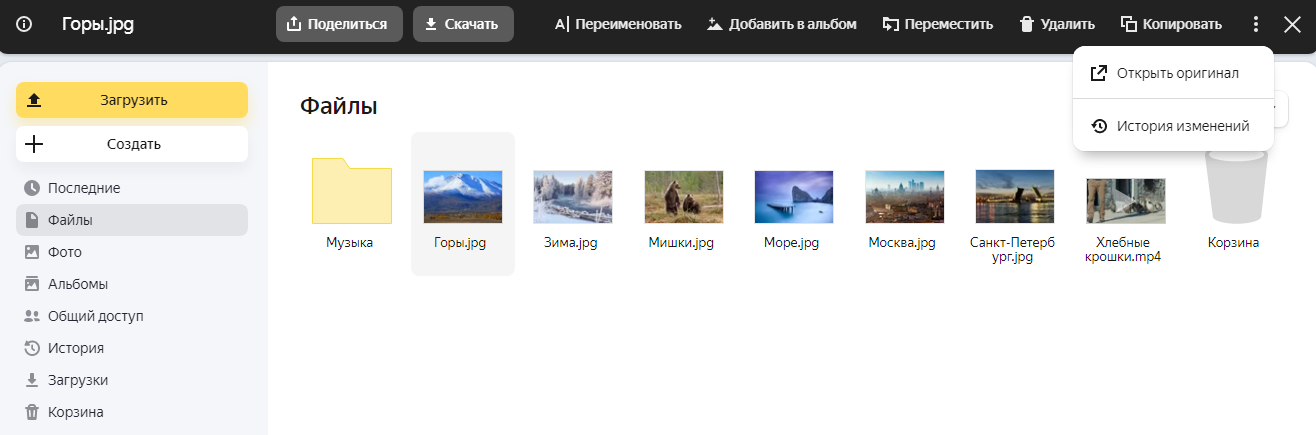The width and height of the screenshot is (1316, 435).
Task: Open the large Корзина trash bin icon
Action: (x=1233, y=188)
